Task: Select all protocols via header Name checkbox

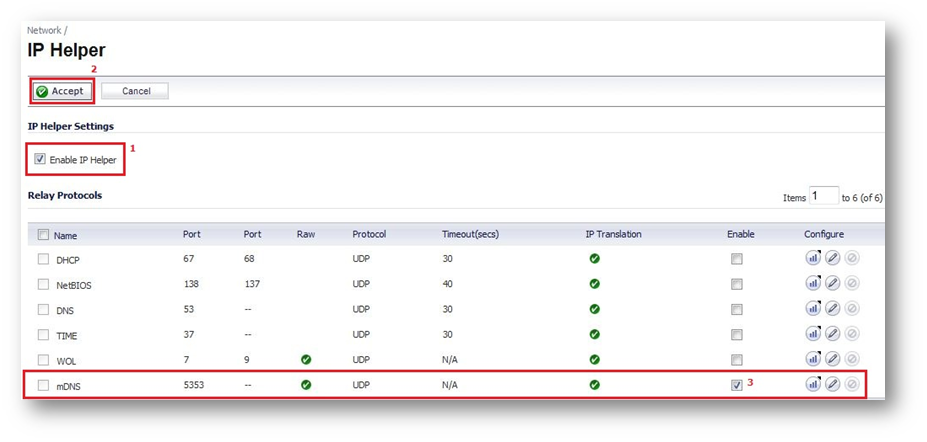Action: pyautogui.click(x=43, y=235)
